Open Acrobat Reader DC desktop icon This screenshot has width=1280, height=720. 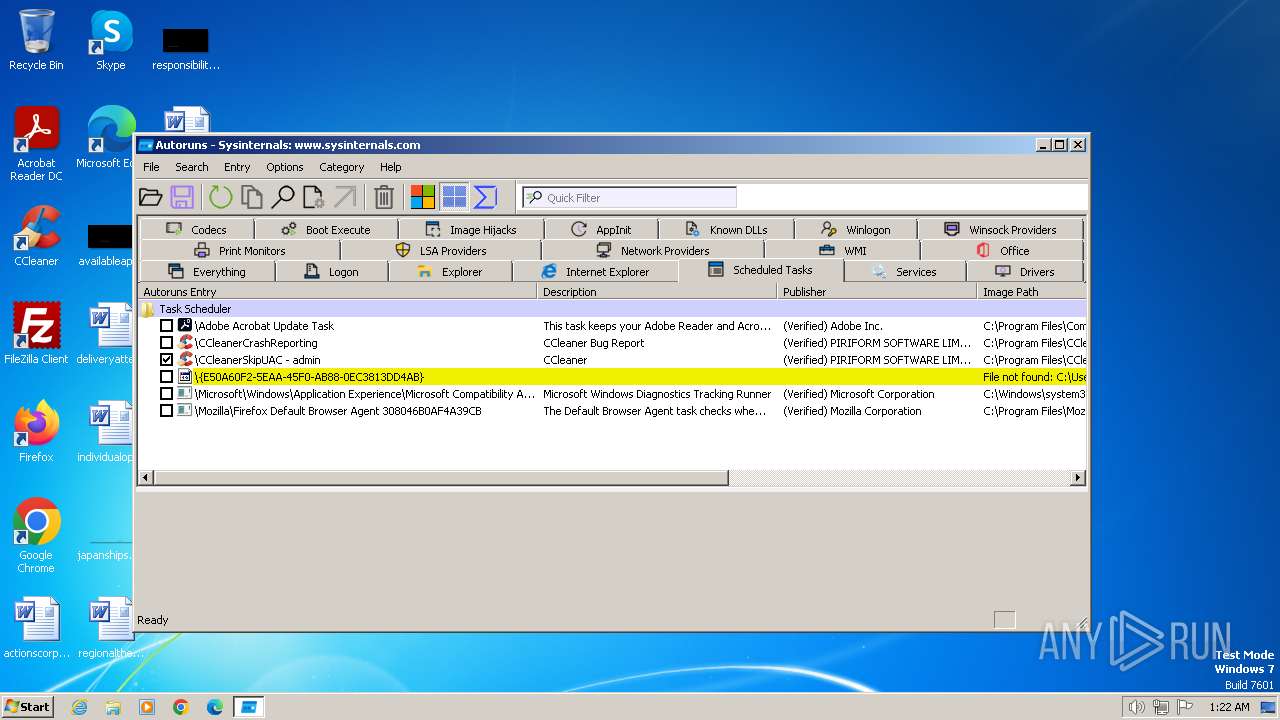tap(36, 145)
